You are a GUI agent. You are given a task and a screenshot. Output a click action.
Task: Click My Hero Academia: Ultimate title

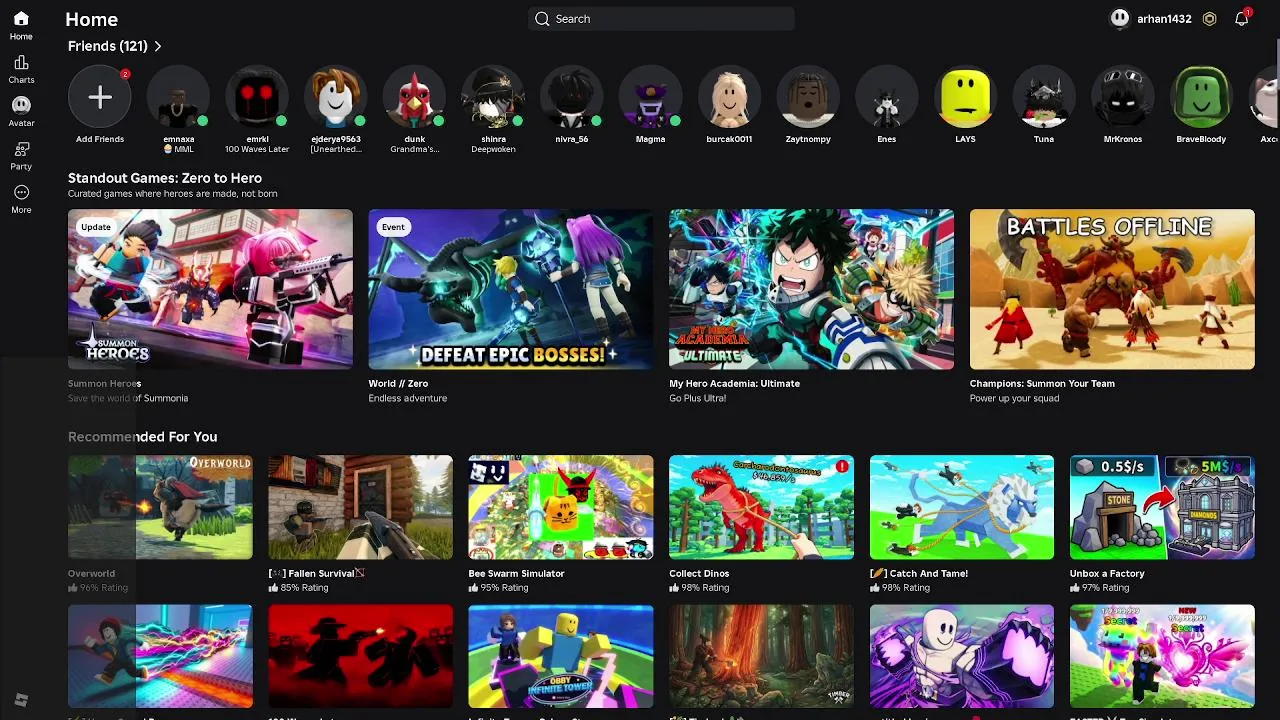point(734,383)
